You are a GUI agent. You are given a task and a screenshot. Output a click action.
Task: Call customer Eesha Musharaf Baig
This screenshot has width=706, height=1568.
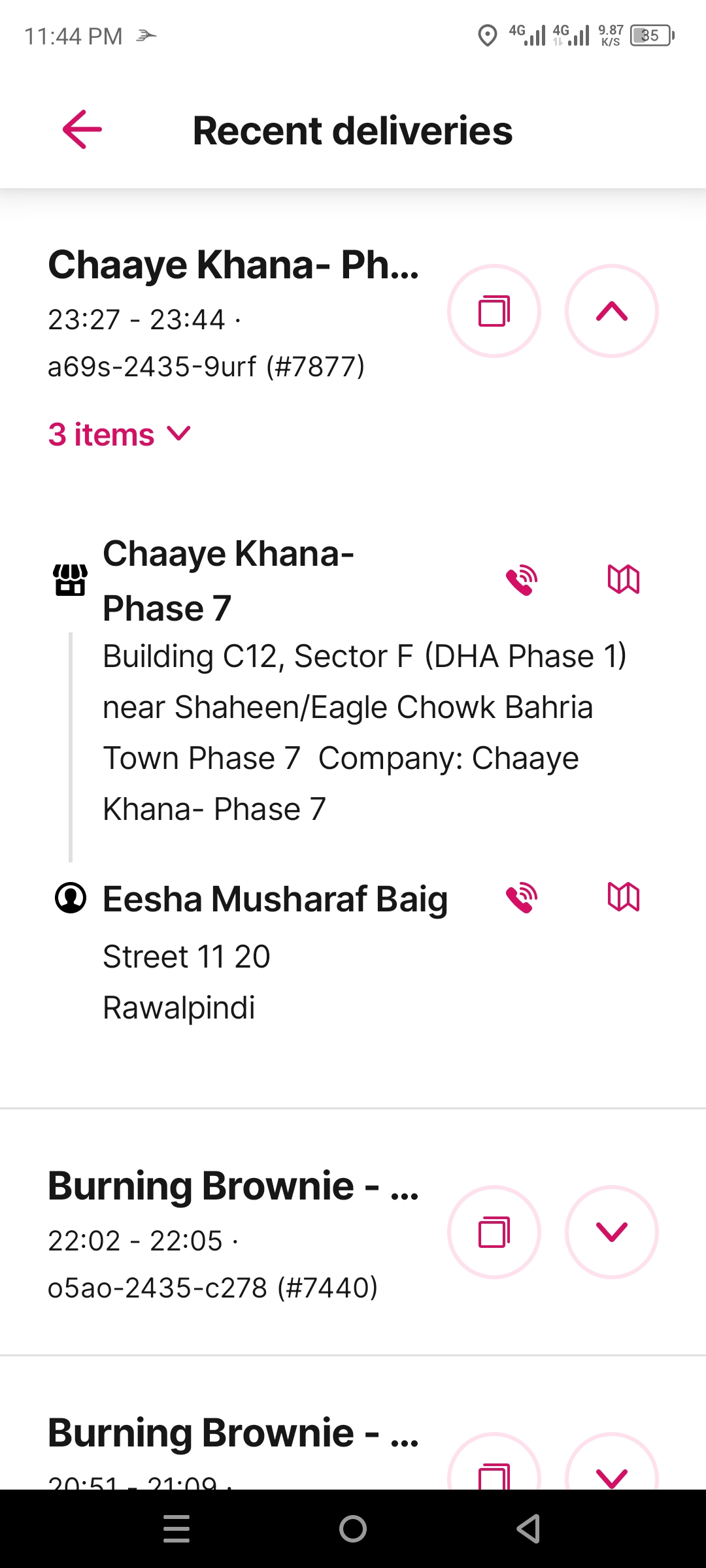pyautogui.click(x=522, y=898)
